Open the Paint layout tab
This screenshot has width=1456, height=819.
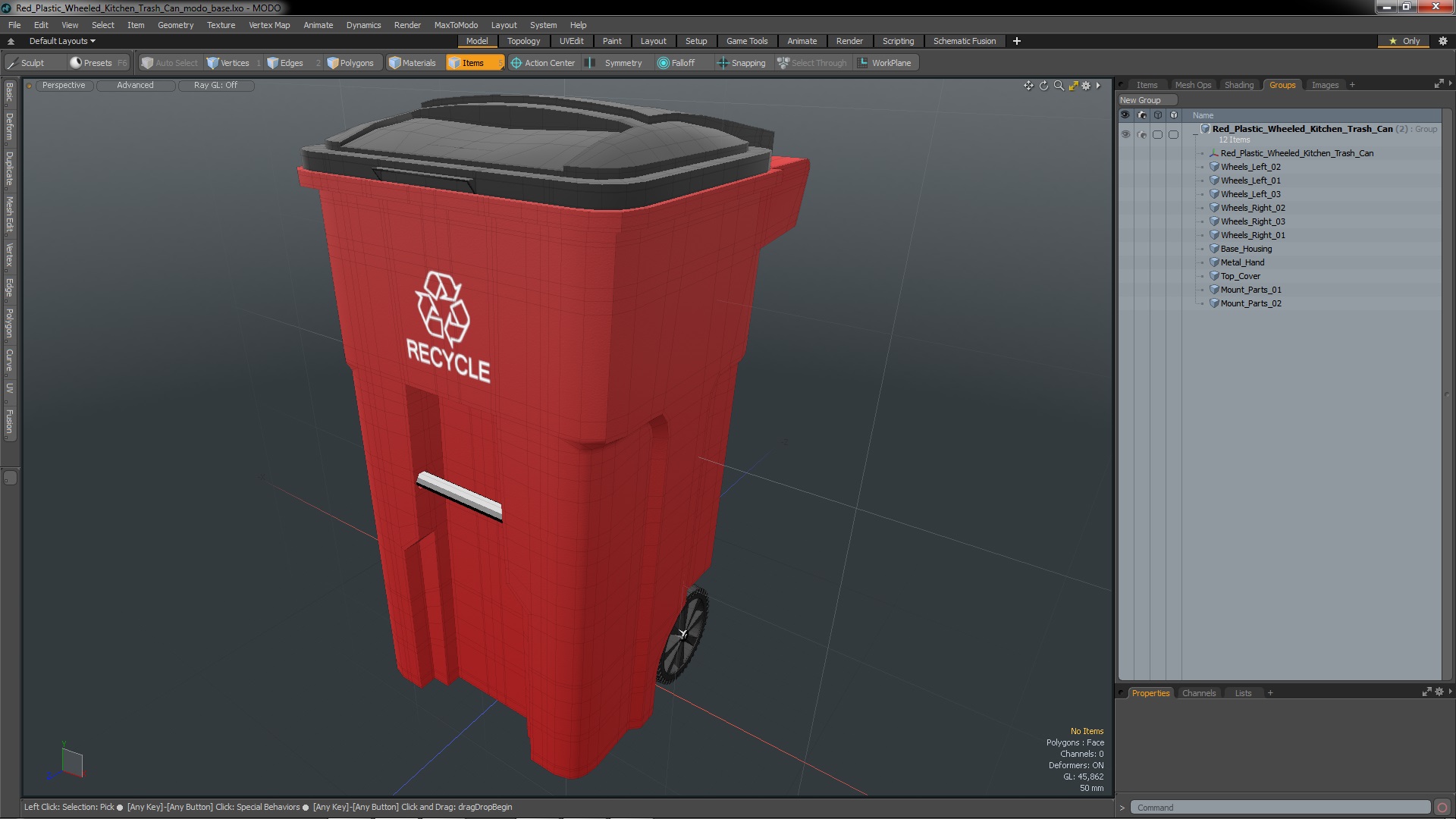612,41
